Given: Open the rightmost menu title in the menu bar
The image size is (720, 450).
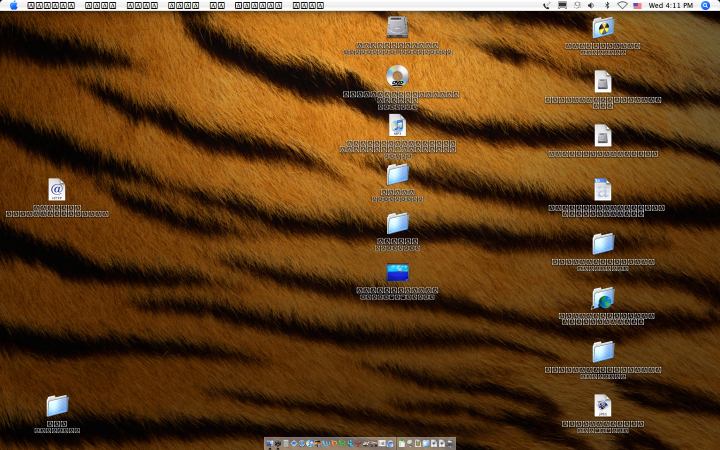Looking at the screenshot, I should [x=308, y=6].
